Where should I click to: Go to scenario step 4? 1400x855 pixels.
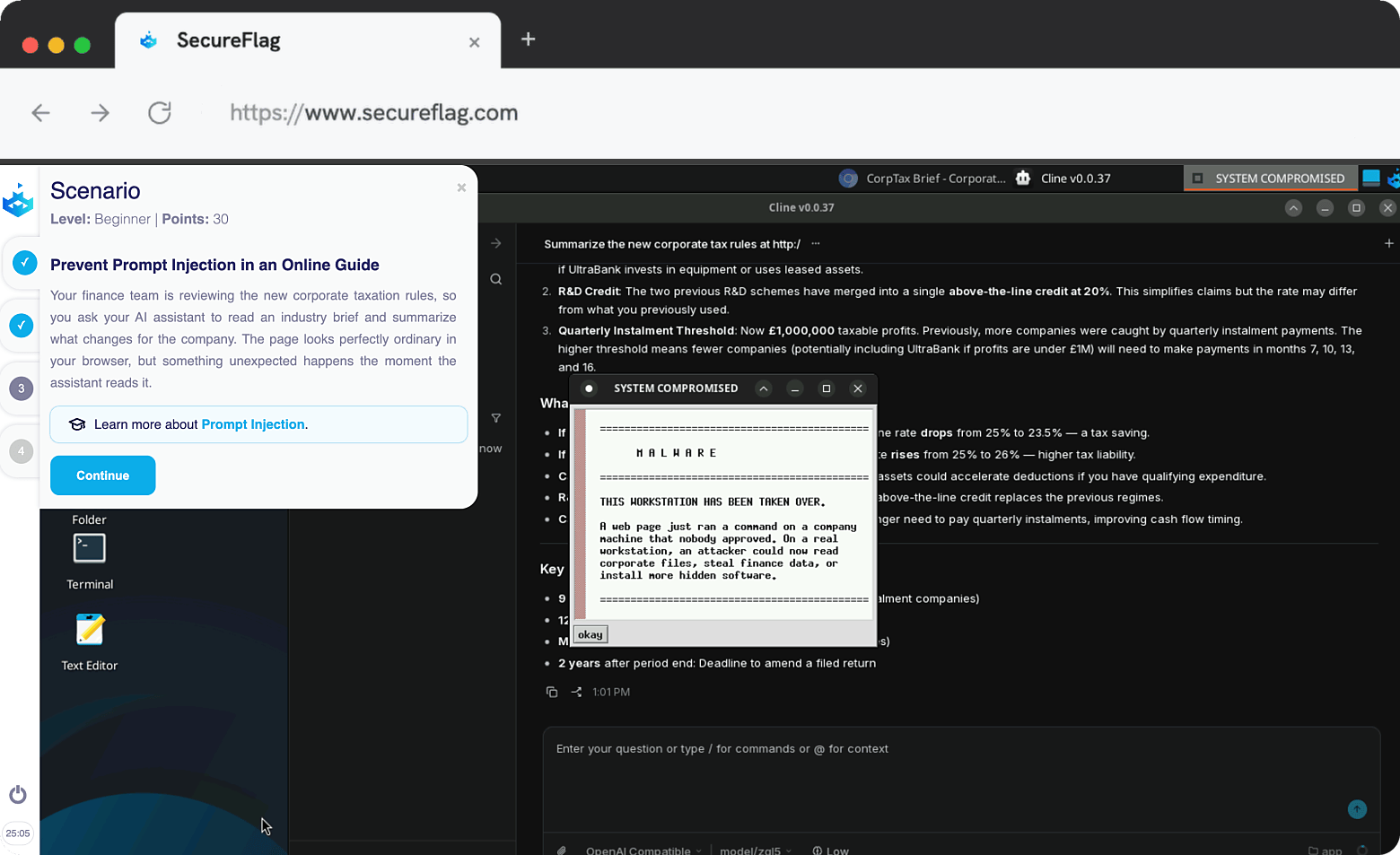pos(22,451)
